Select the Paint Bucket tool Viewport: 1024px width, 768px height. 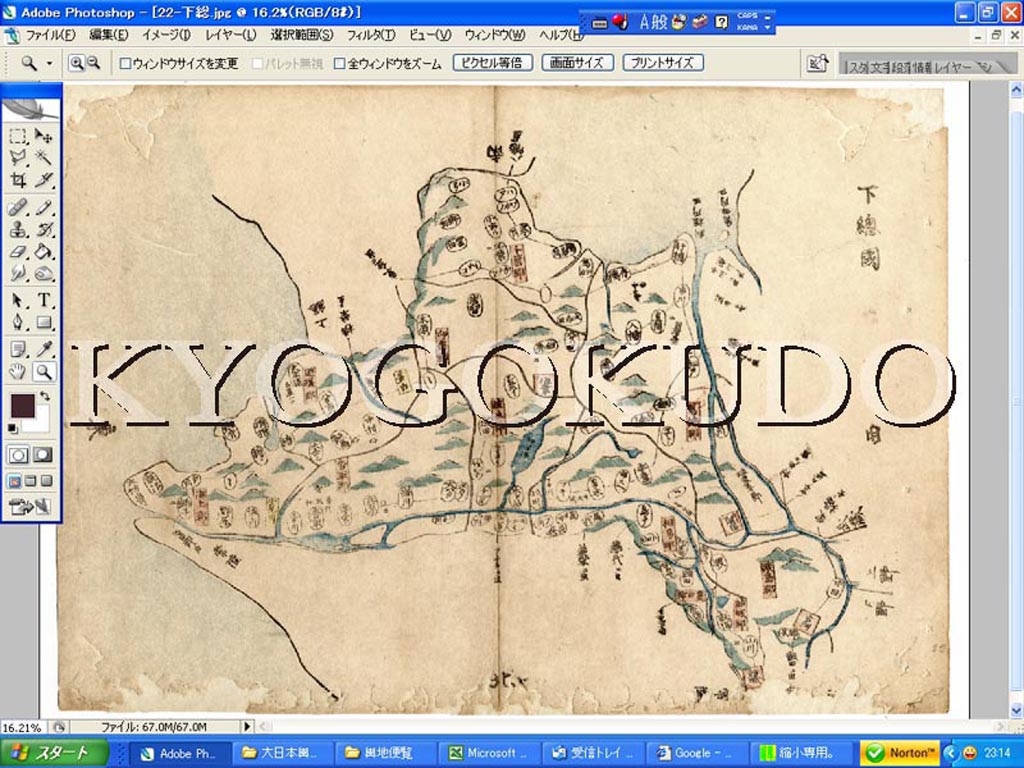point(43,251)
